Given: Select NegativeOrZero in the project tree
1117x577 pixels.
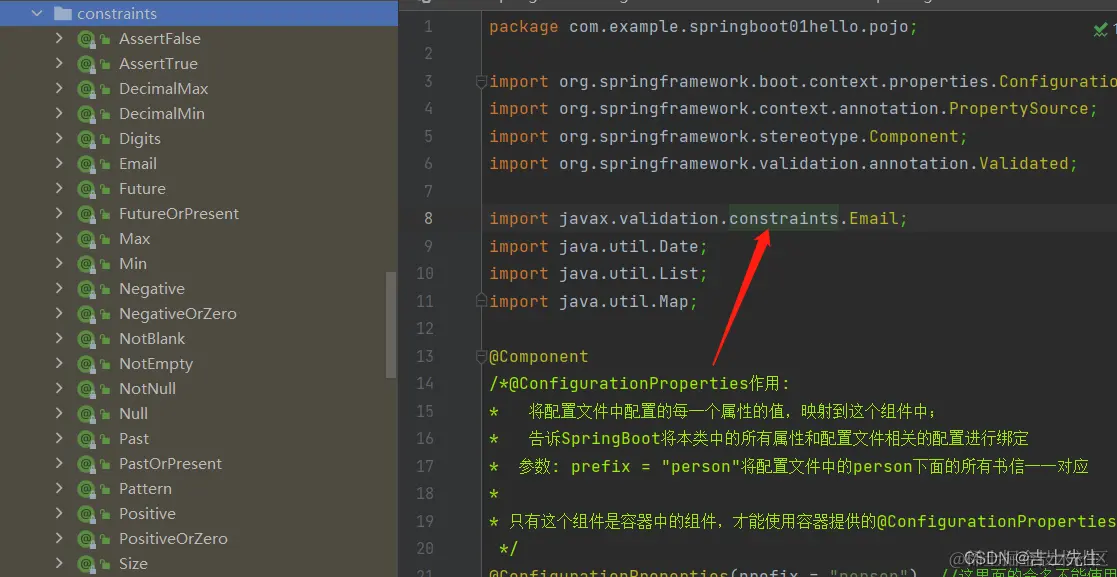Looking at the screenshot, I should (177, 313).
